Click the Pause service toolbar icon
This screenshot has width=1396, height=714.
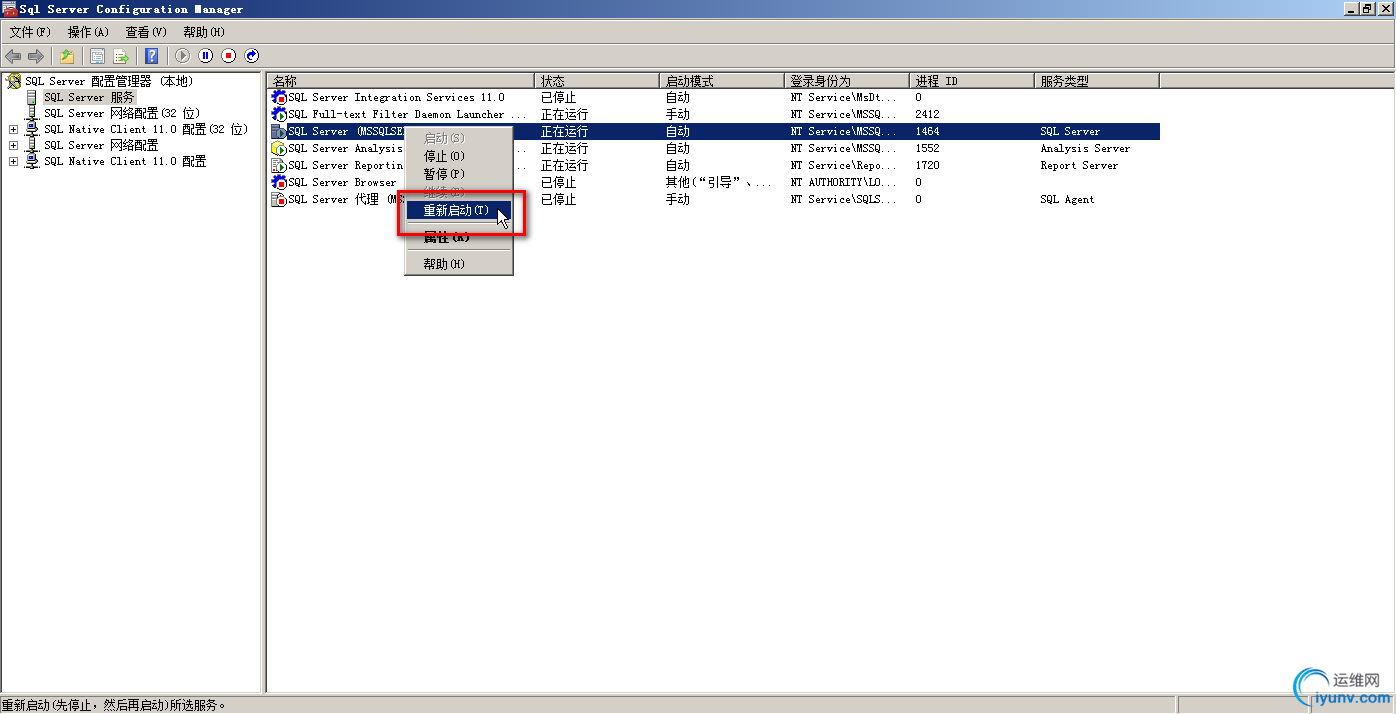click(x=206, y=56)
